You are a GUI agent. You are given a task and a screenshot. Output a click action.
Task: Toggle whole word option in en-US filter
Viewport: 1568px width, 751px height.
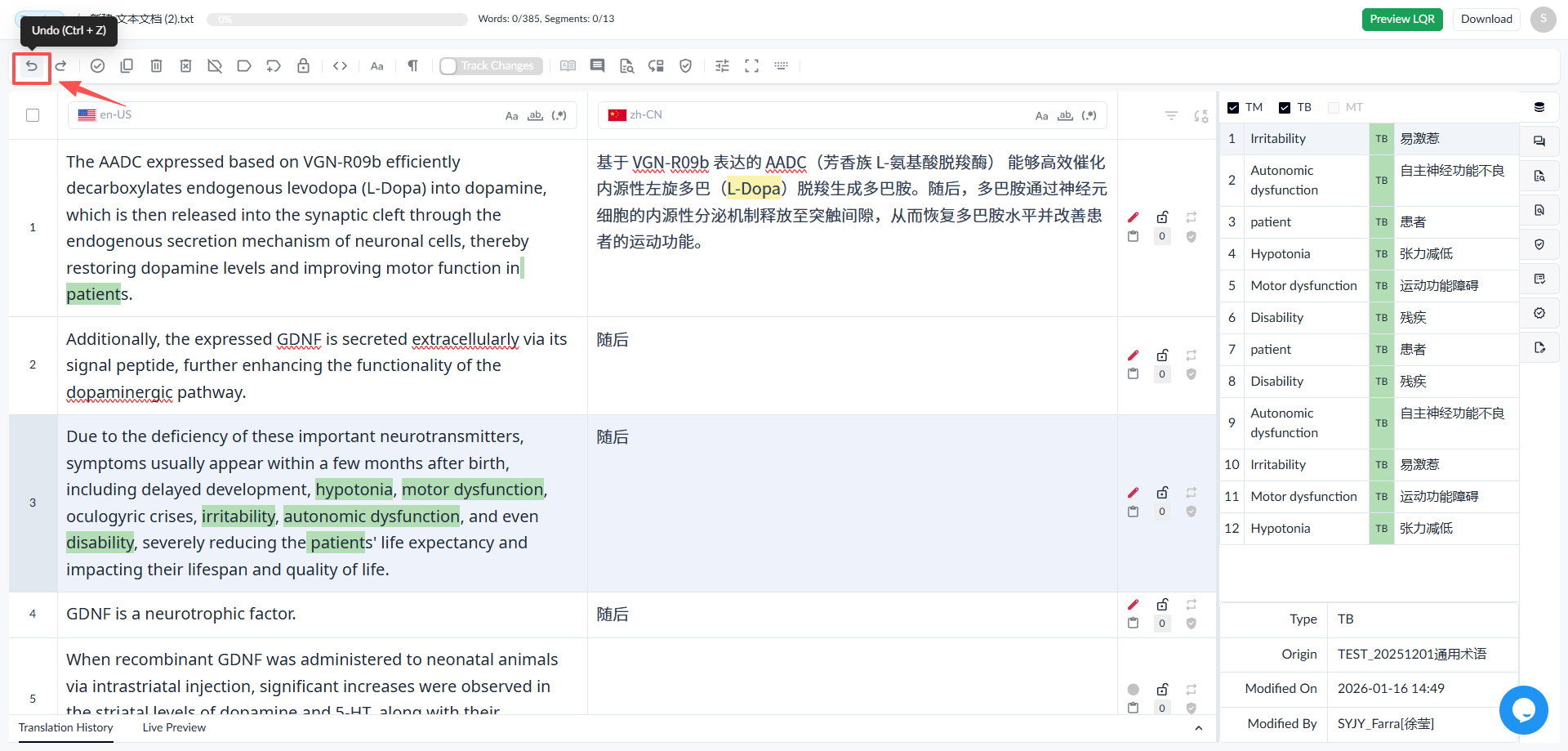(x=535, y=116)
